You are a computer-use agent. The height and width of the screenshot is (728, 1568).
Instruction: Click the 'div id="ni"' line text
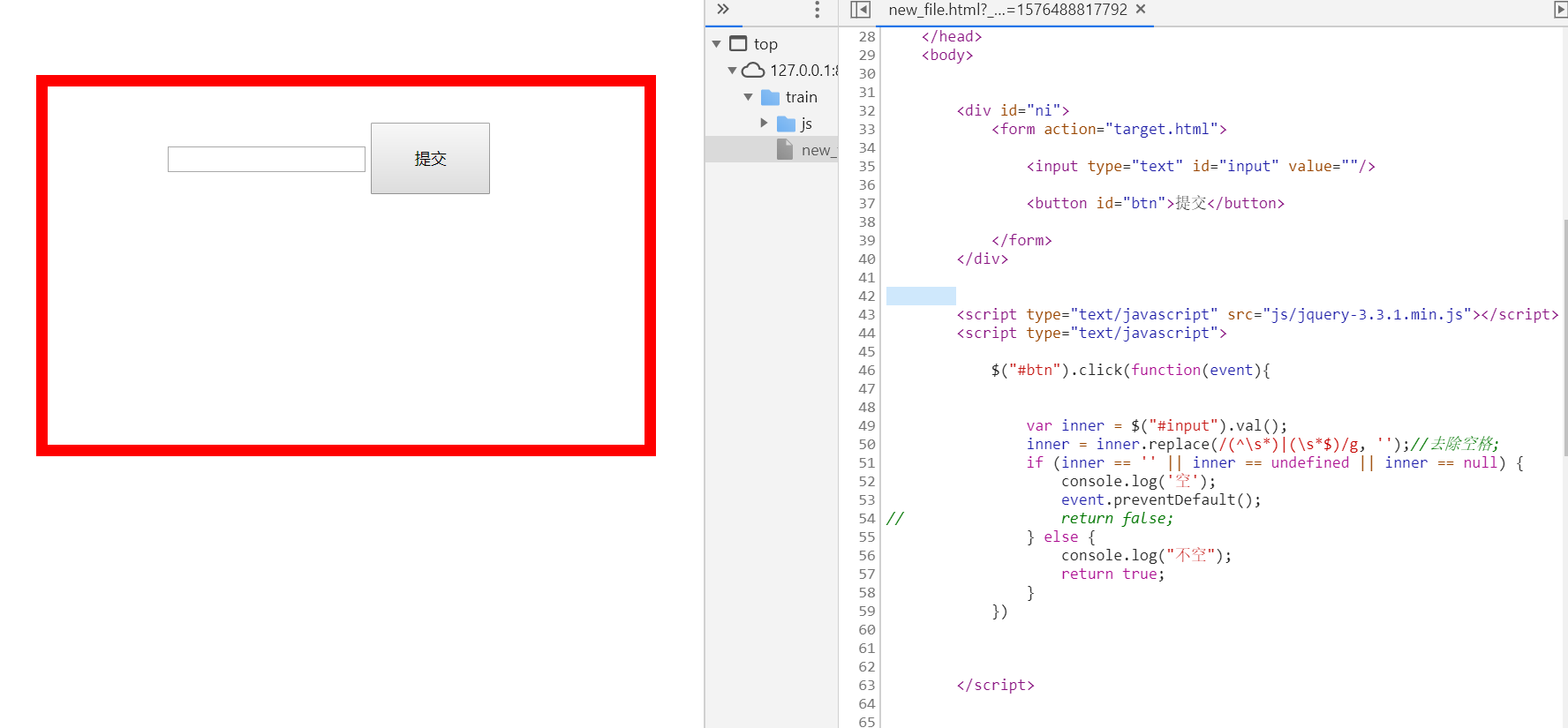1013,111
